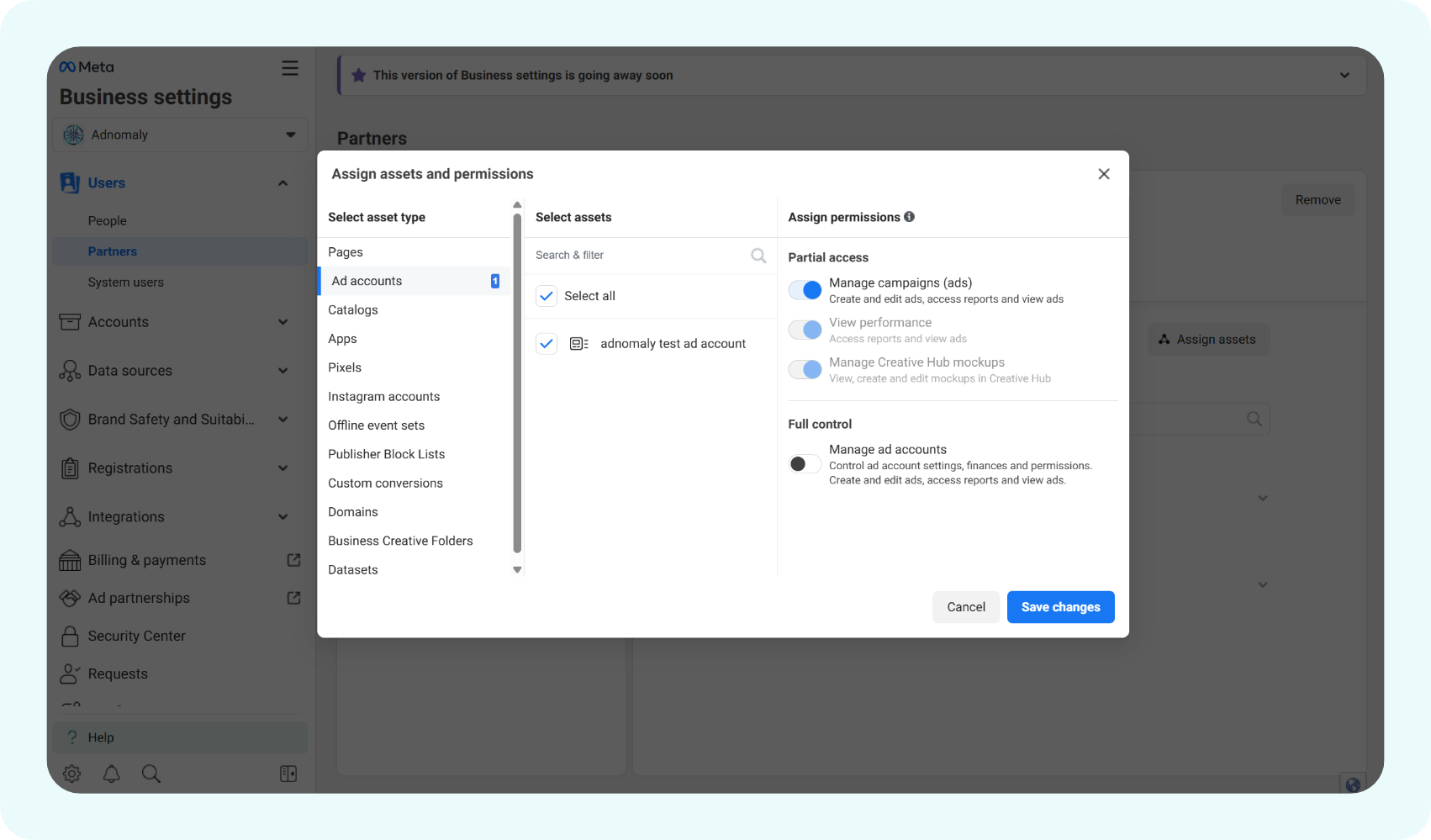Click the Meta logo

click(x=87, y=67)
